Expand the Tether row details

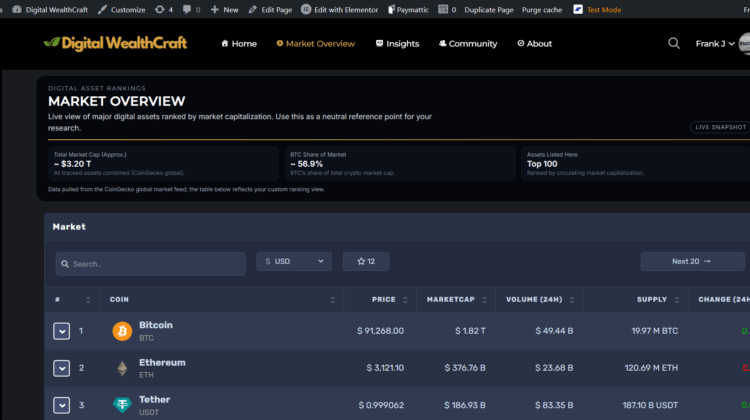pos(61,405)
